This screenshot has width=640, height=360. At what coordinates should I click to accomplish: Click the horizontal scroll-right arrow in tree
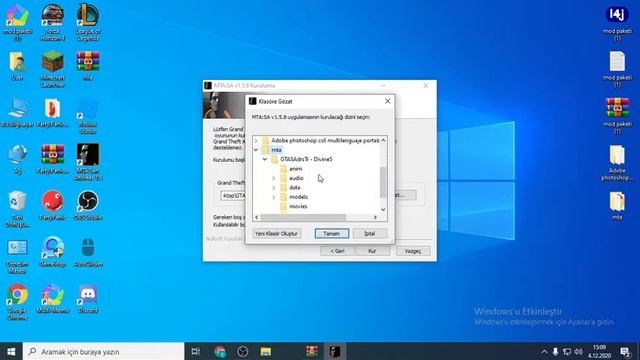click(x=375, y=218)
